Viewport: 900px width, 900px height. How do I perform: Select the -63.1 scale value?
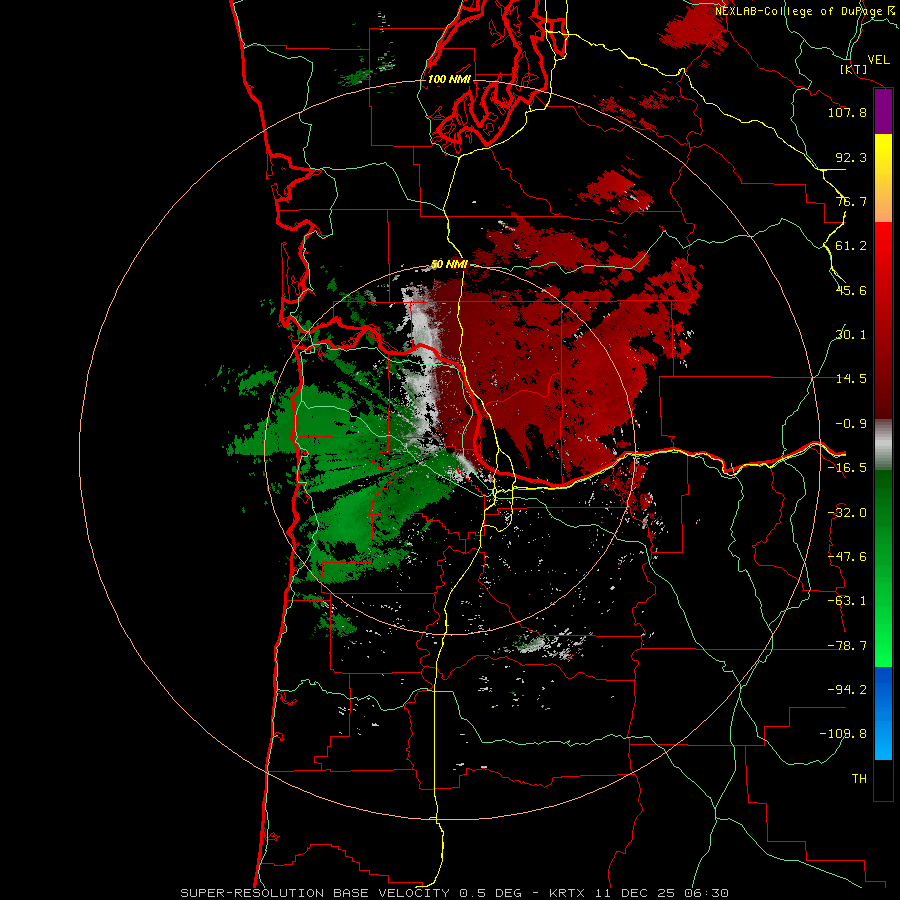(847, 601)
